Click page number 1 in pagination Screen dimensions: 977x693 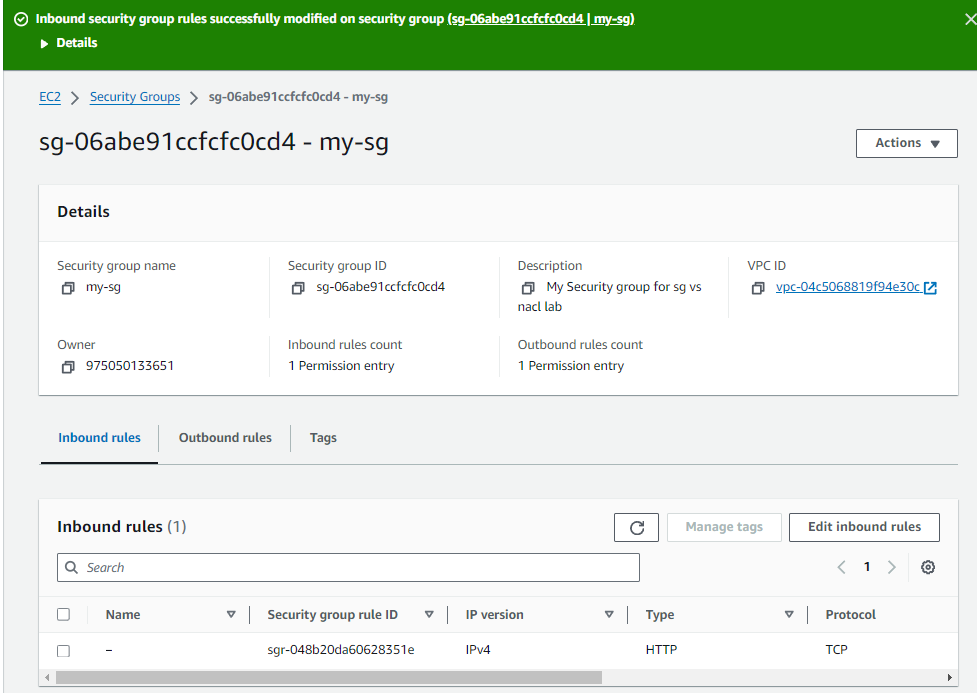[x=867, y=566]
